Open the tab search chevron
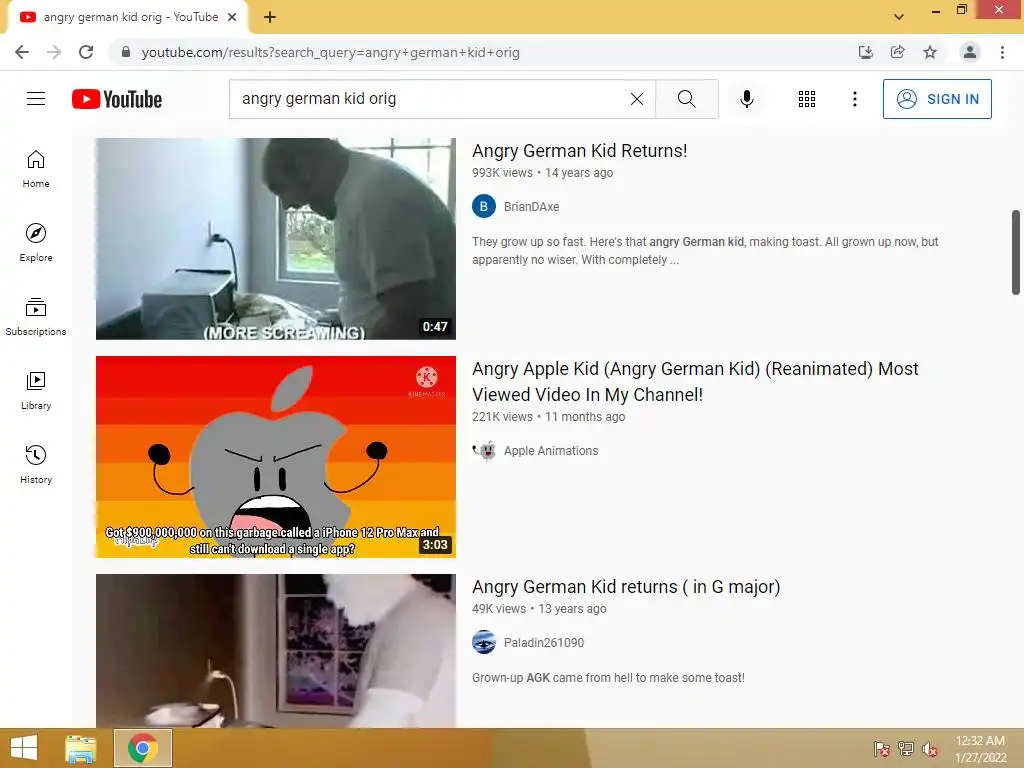The height and width of the screenshot is (768, 1024). 899,17
